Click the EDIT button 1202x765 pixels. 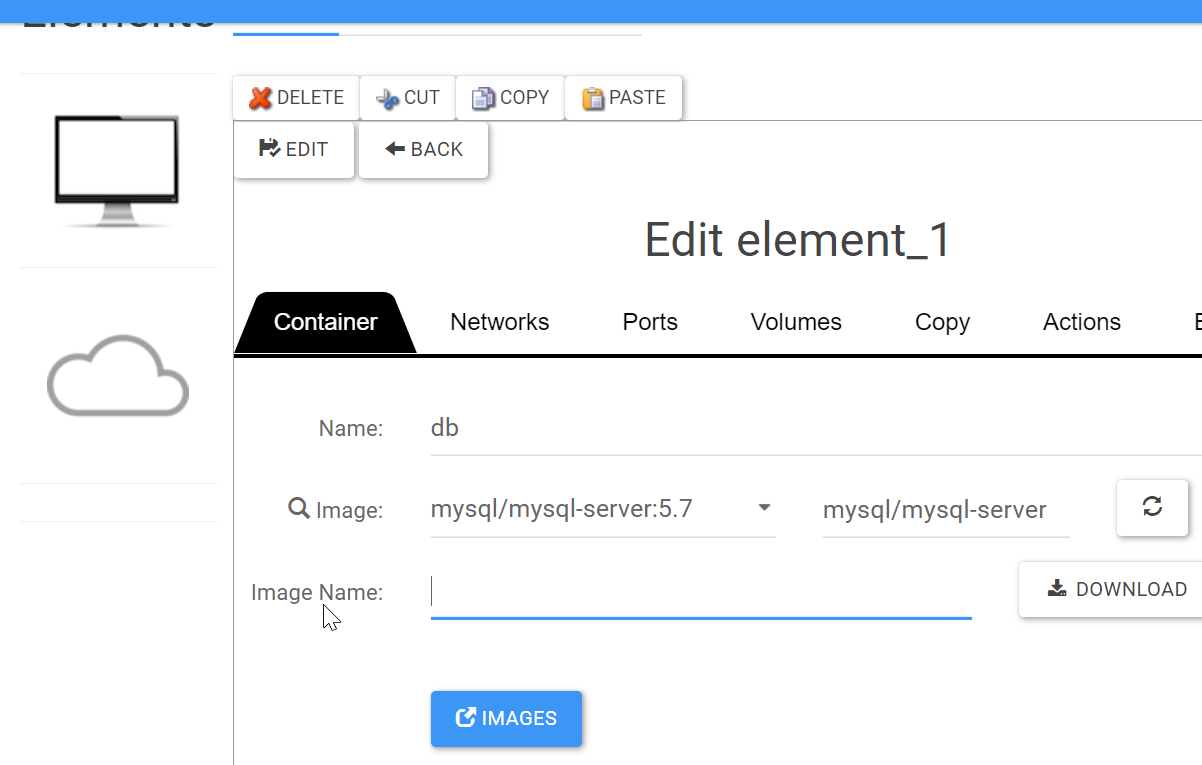click(294, 150)
